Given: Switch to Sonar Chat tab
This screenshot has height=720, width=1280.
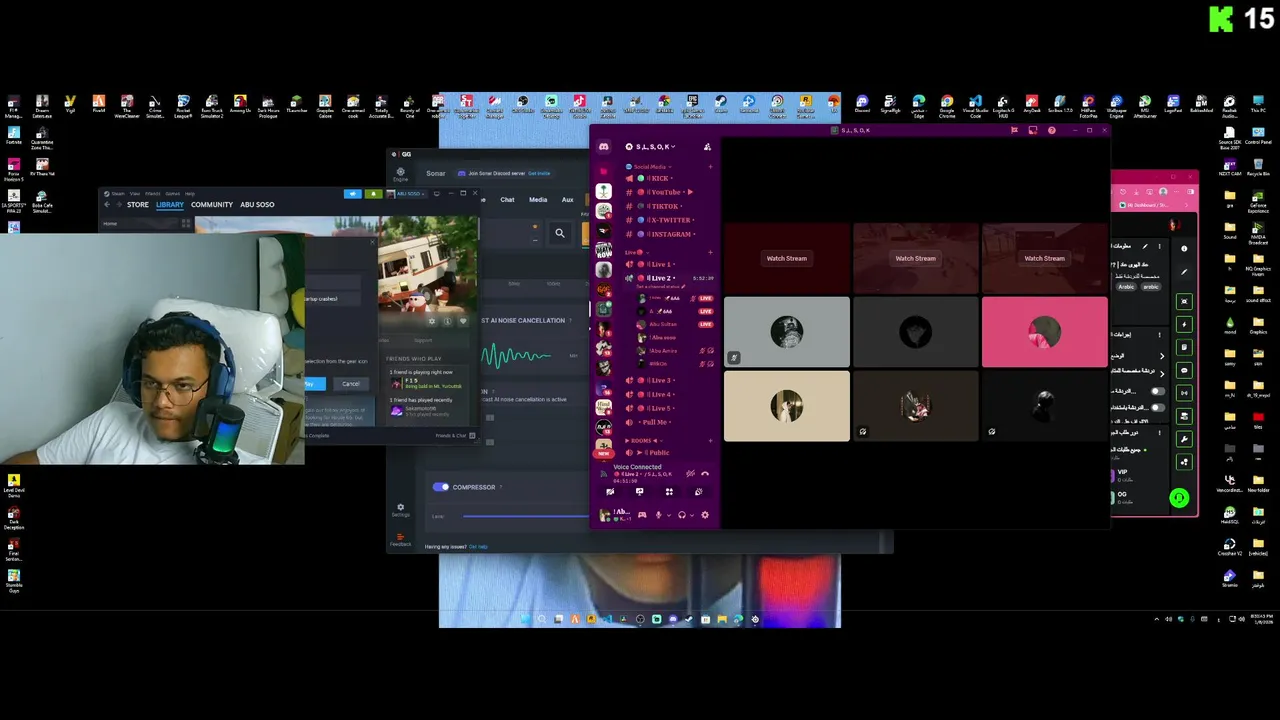Looking at the screenshot, I should 507,199.
